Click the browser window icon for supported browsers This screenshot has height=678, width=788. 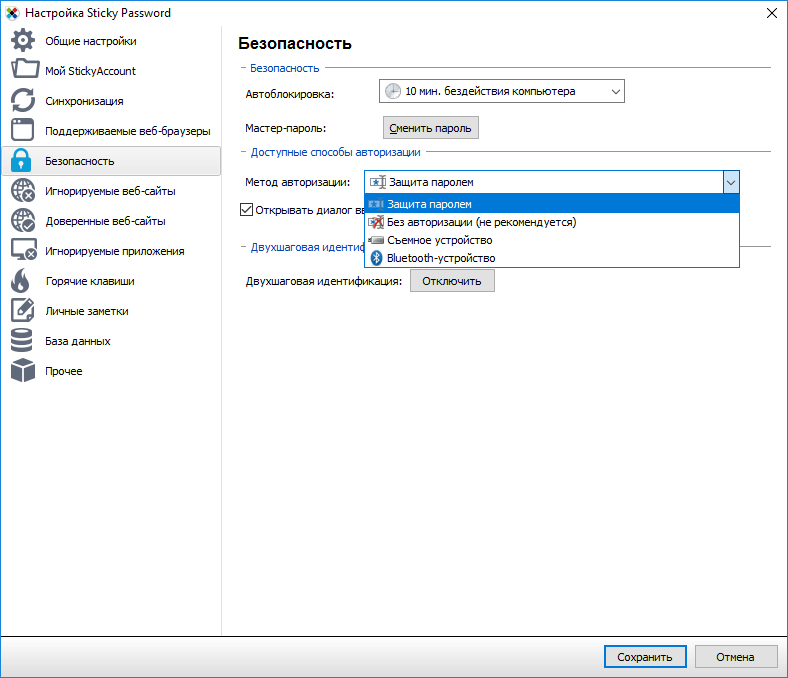coord(23,130)
